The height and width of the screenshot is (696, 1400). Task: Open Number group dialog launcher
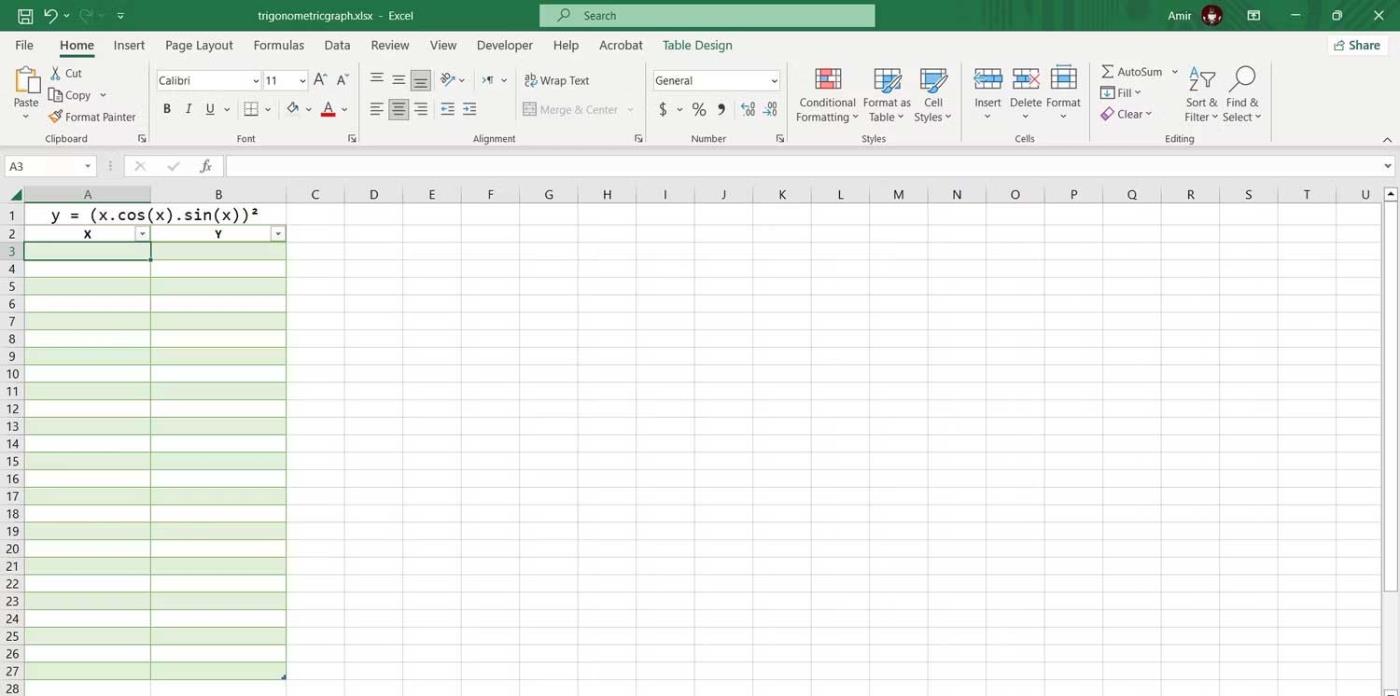[x=780, y=139]
